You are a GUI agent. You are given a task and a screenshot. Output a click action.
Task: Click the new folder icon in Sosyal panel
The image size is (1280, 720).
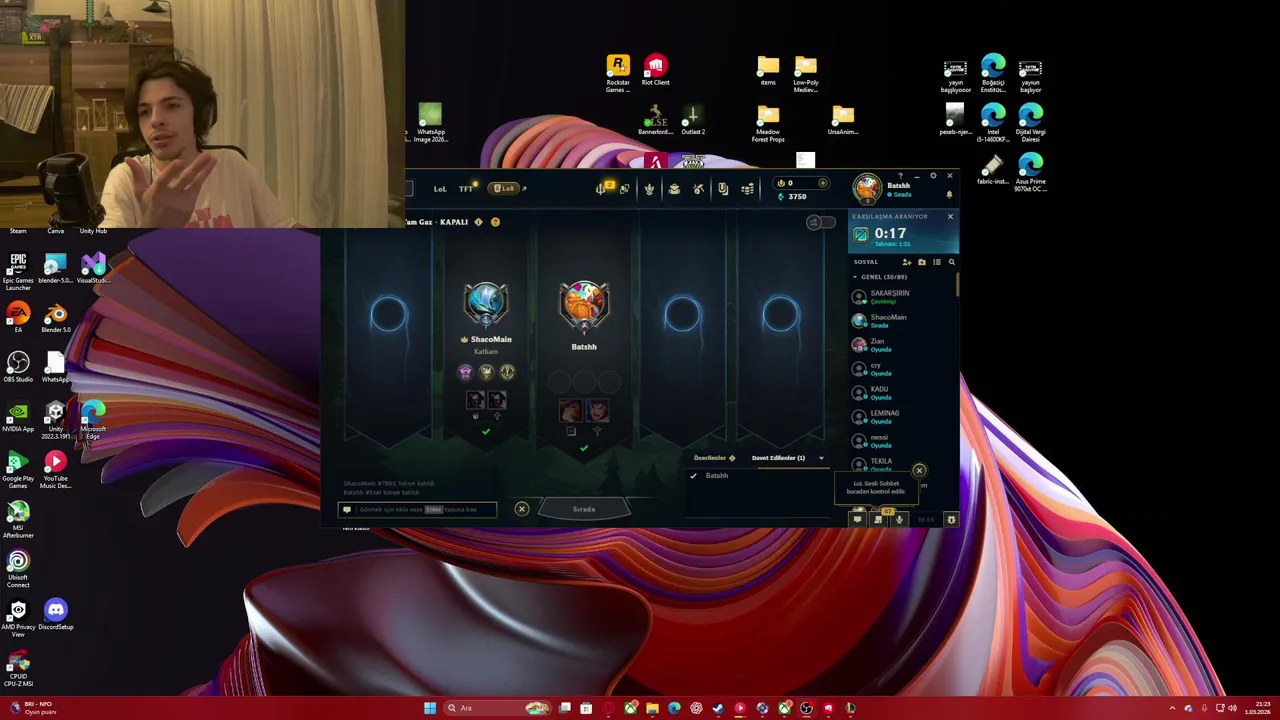click(922, 262)
